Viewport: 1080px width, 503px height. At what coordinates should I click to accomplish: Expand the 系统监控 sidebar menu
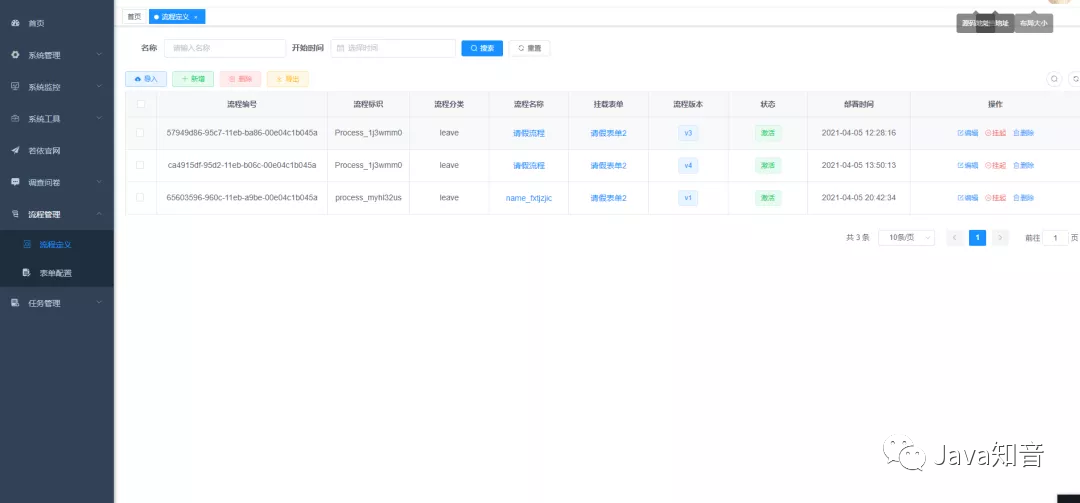tap(56, 87)
